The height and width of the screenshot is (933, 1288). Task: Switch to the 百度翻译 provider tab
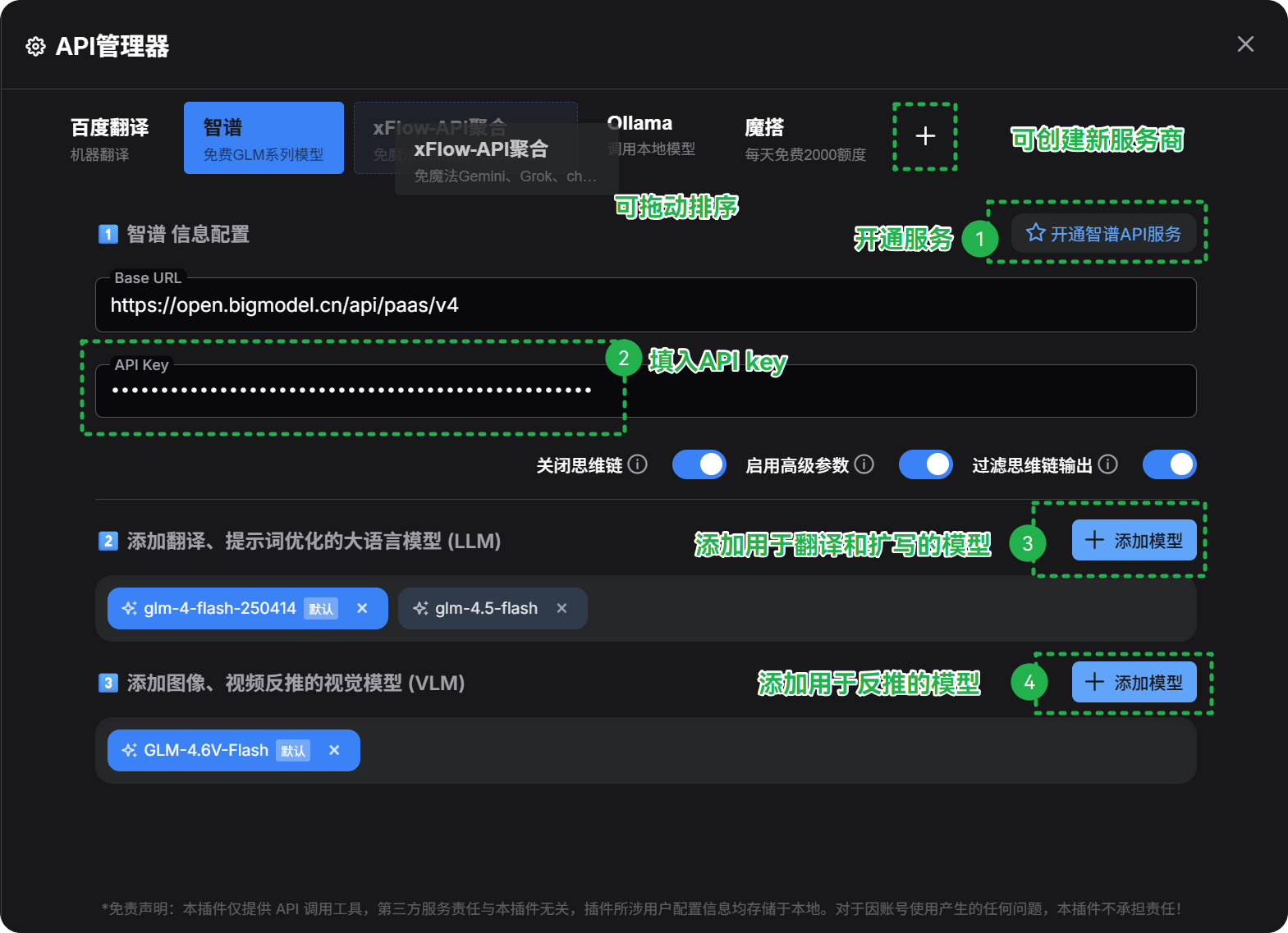click(110, 138)
